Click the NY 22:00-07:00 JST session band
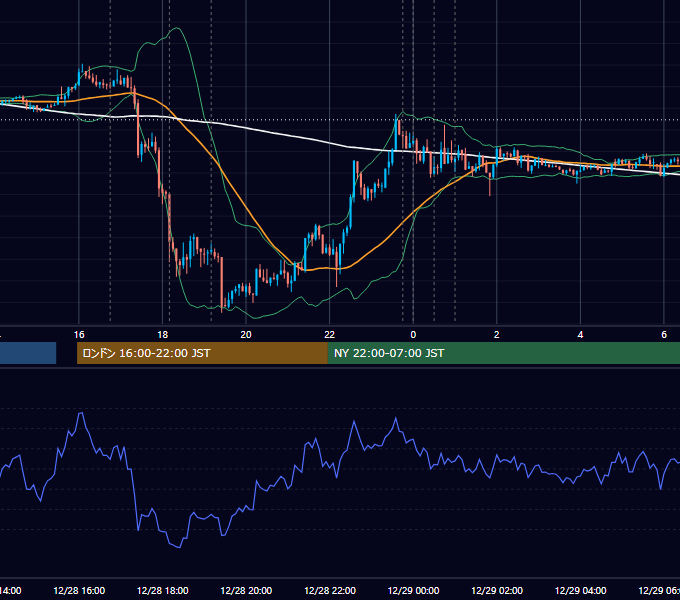The width and height of the screenshot is (680, 600). point(503,353)
